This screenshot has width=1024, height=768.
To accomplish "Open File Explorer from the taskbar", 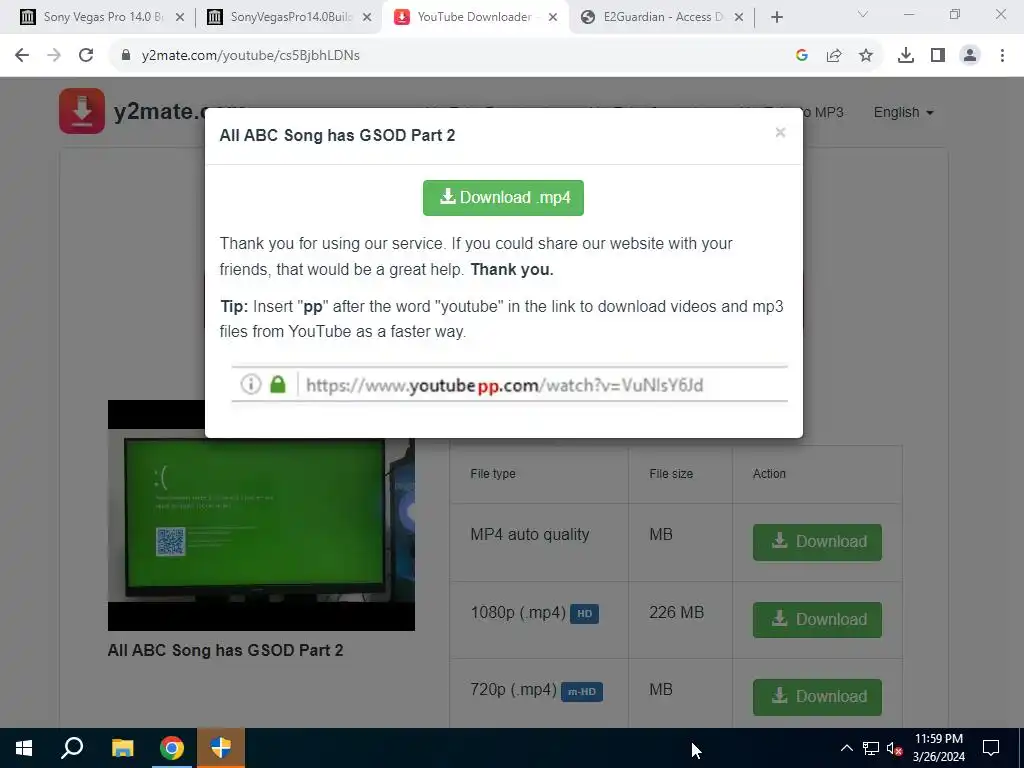I will (122, 748).
